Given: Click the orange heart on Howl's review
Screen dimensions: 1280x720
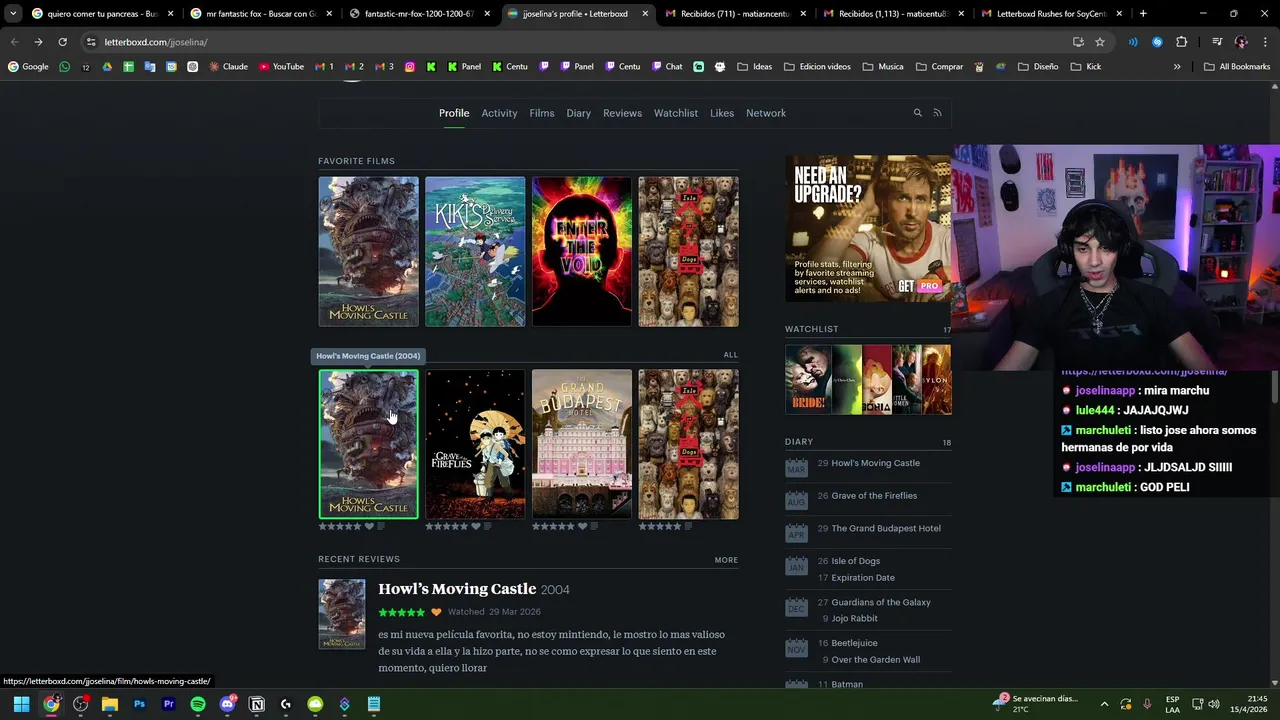Looking at the screenshot, I should point(436,612).
